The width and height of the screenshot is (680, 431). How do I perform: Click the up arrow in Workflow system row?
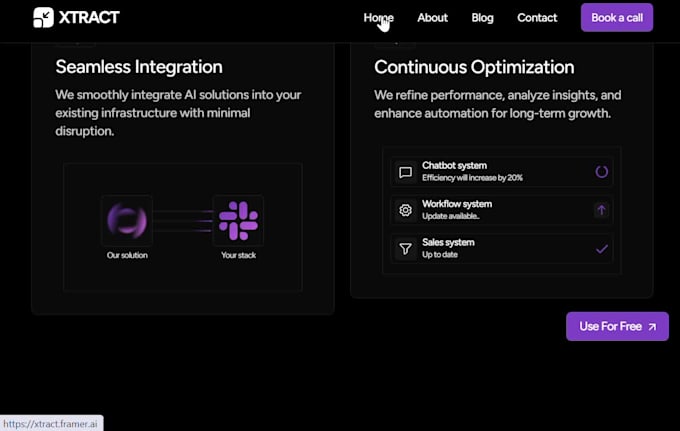[x=601, y=210]
